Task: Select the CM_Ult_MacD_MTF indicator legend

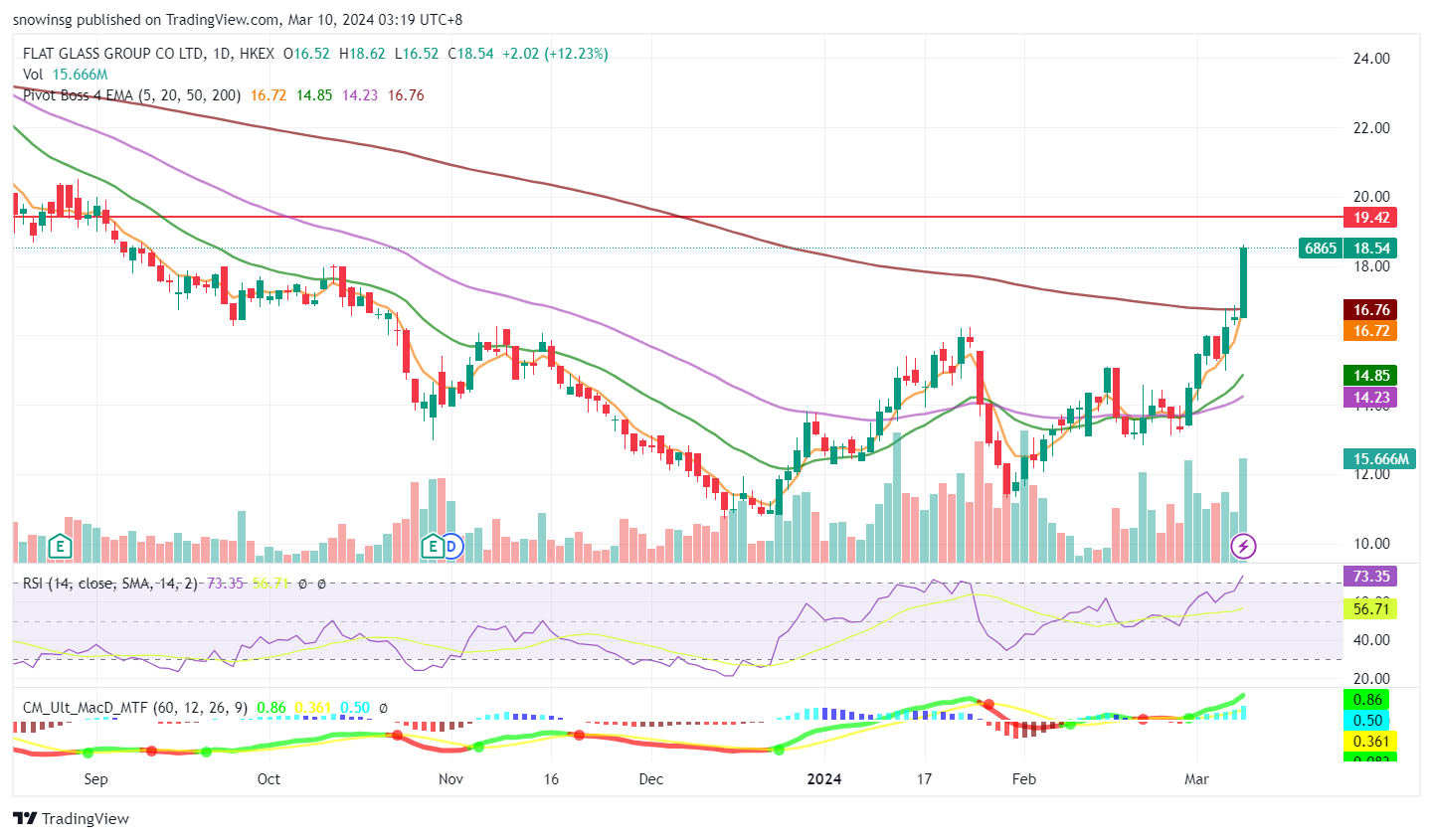Action: [135, 708]
